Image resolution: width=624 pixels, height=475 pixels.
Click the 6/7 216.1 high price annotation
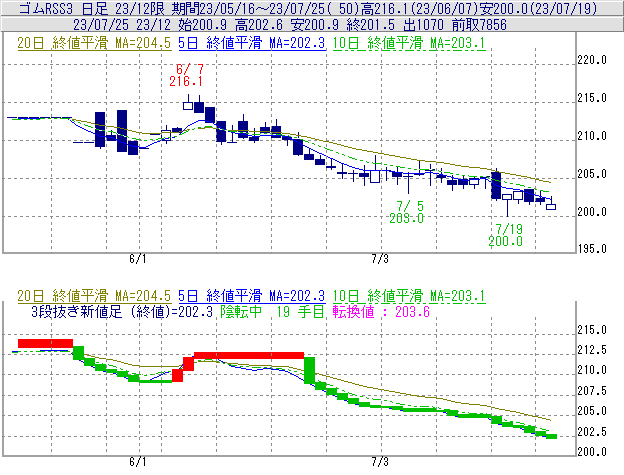186,75
